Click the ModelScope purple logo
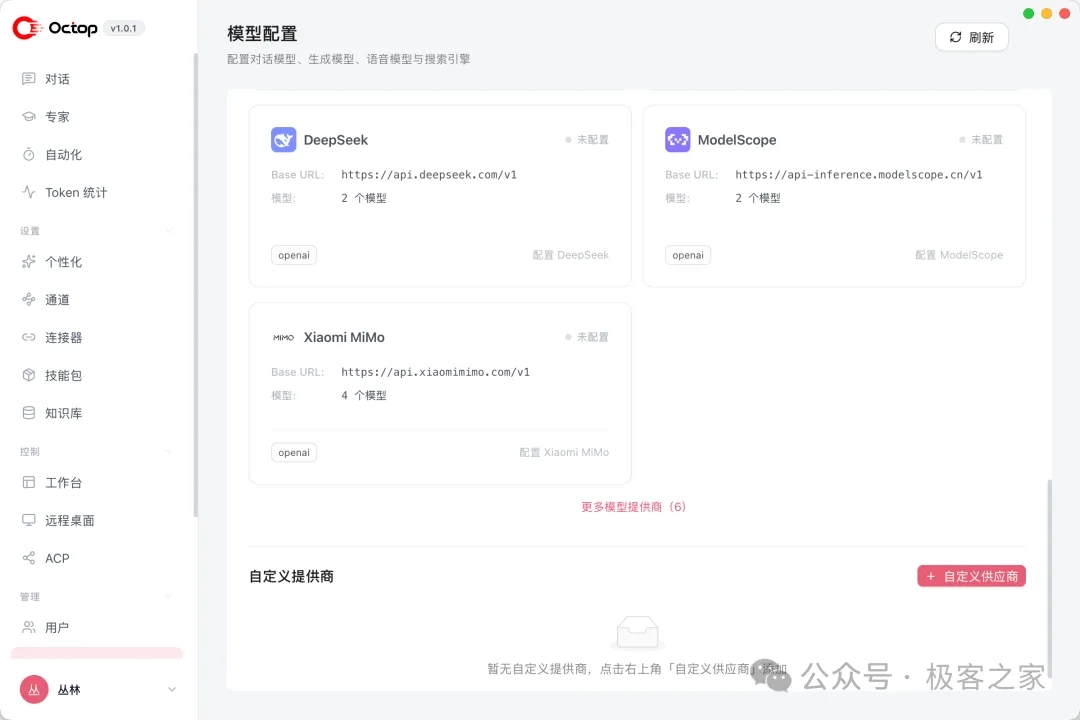Image resolution: width=1080 pixels, height=720 pixels. tap(677, 139)
